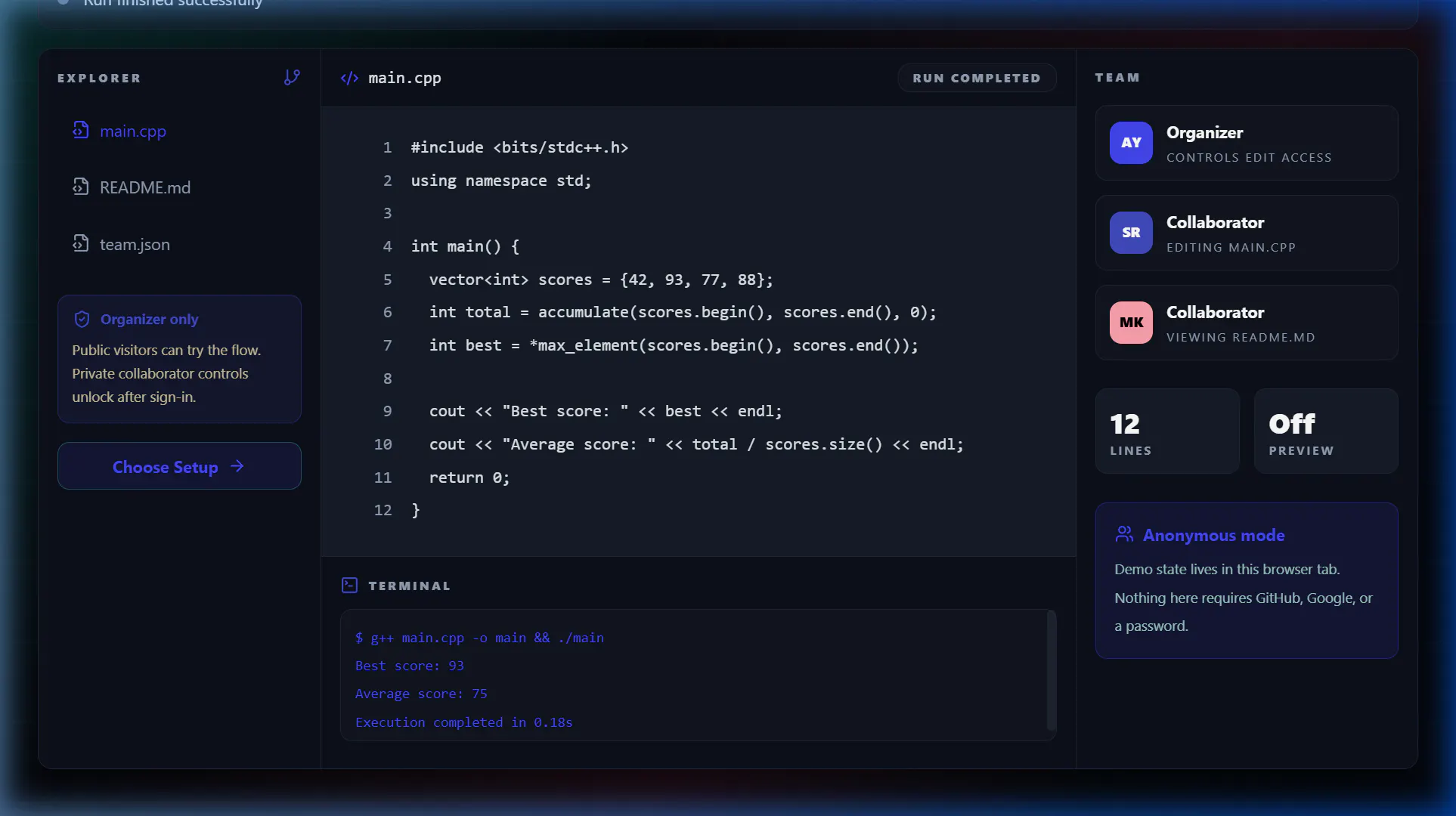The width and height of the screenshot is (1456, 816).
Task: Click the Choose Setup button
Action: tap(179, 466)
